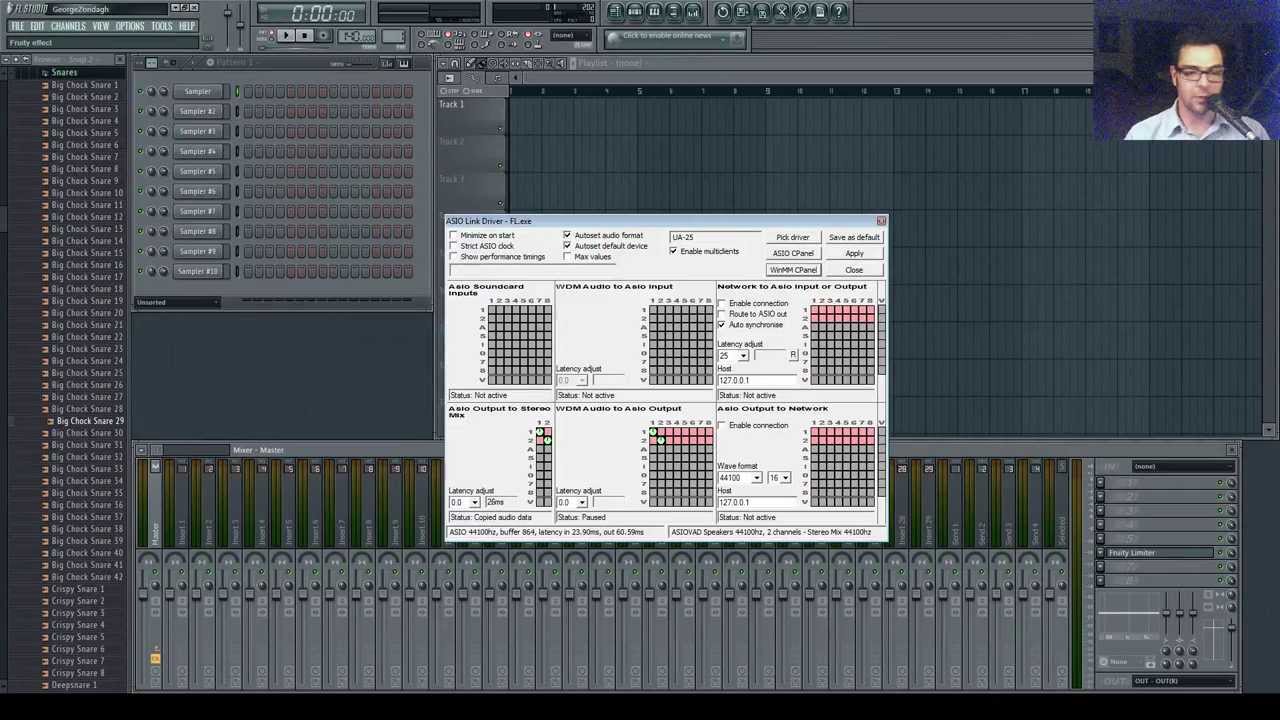Open the OPTIONS menu
The width and height of the screenshot is (1280, 720).
point(130,26)
